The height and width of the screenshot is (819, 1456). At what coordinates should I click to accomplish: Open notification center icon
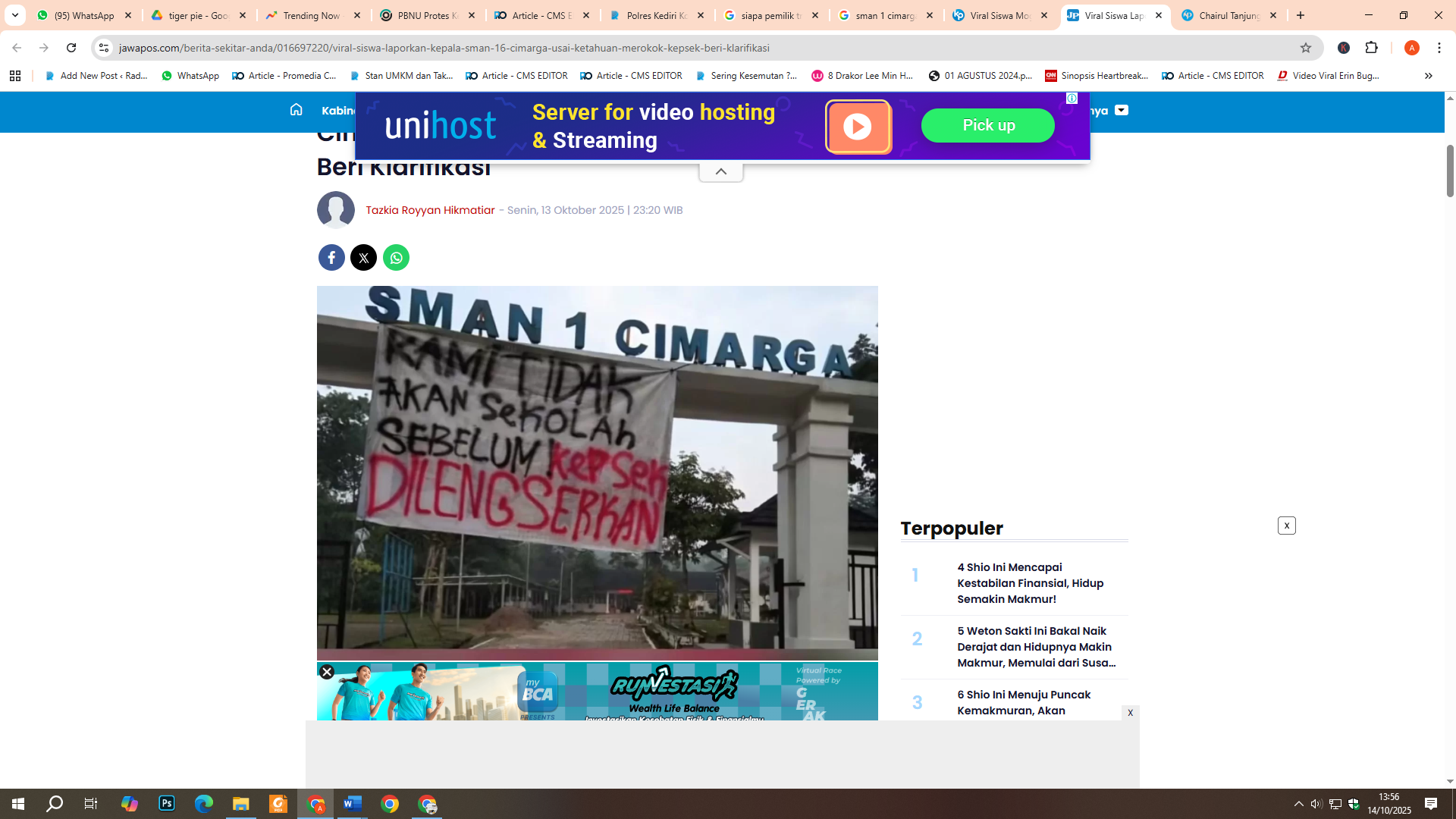click(1431, 804)
